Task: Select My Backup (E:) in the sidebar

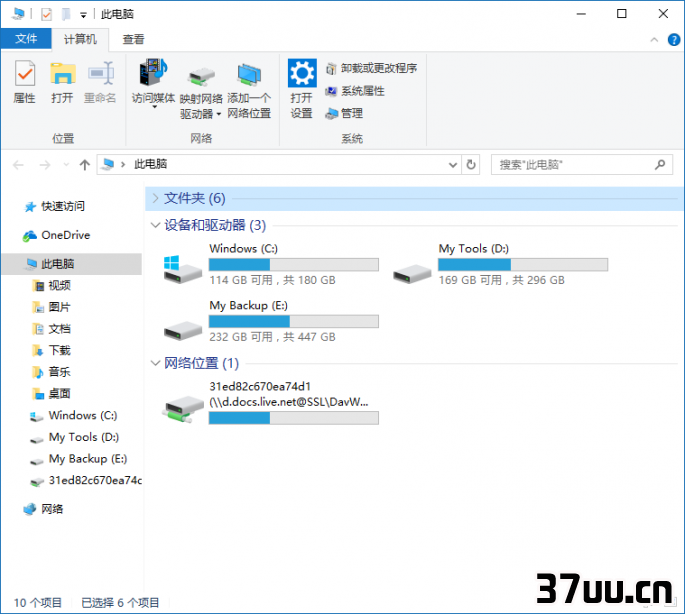Action: click(x=87, y=459)
